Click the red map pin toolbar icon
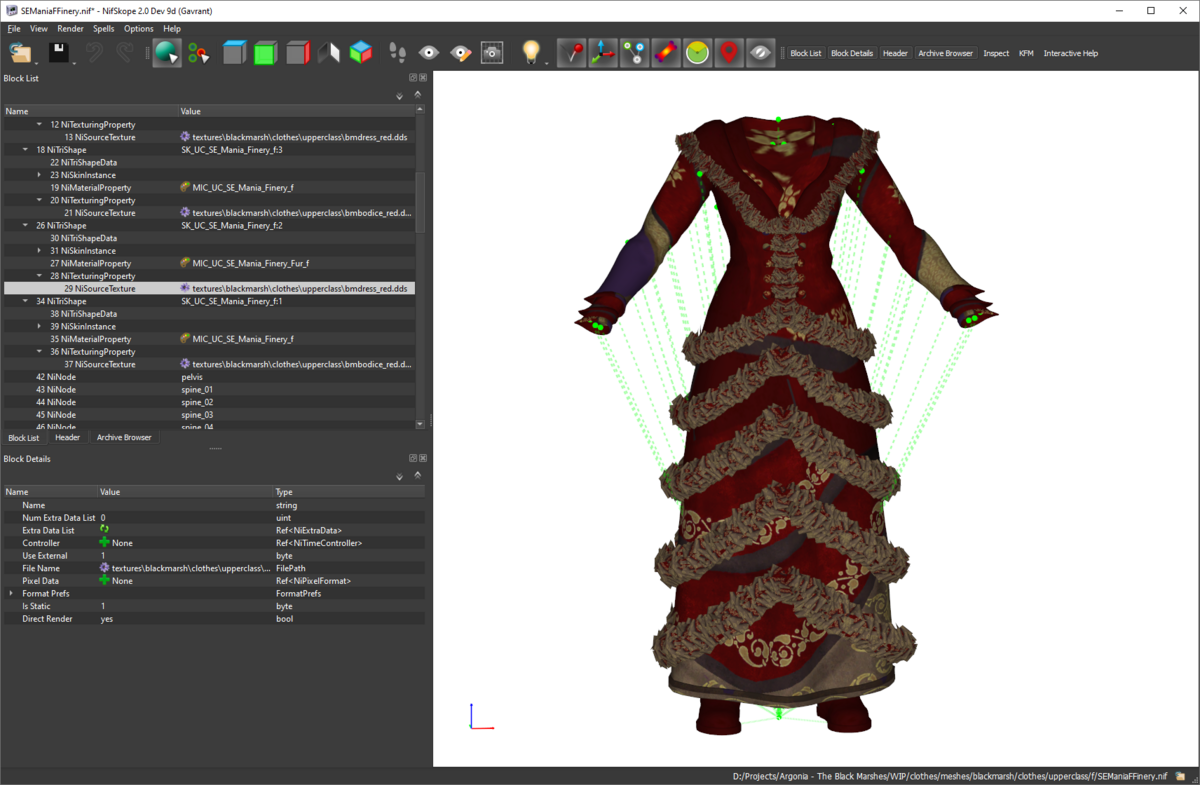The height and width of the screenshot is (785, 1200). (x=729, y=53)
